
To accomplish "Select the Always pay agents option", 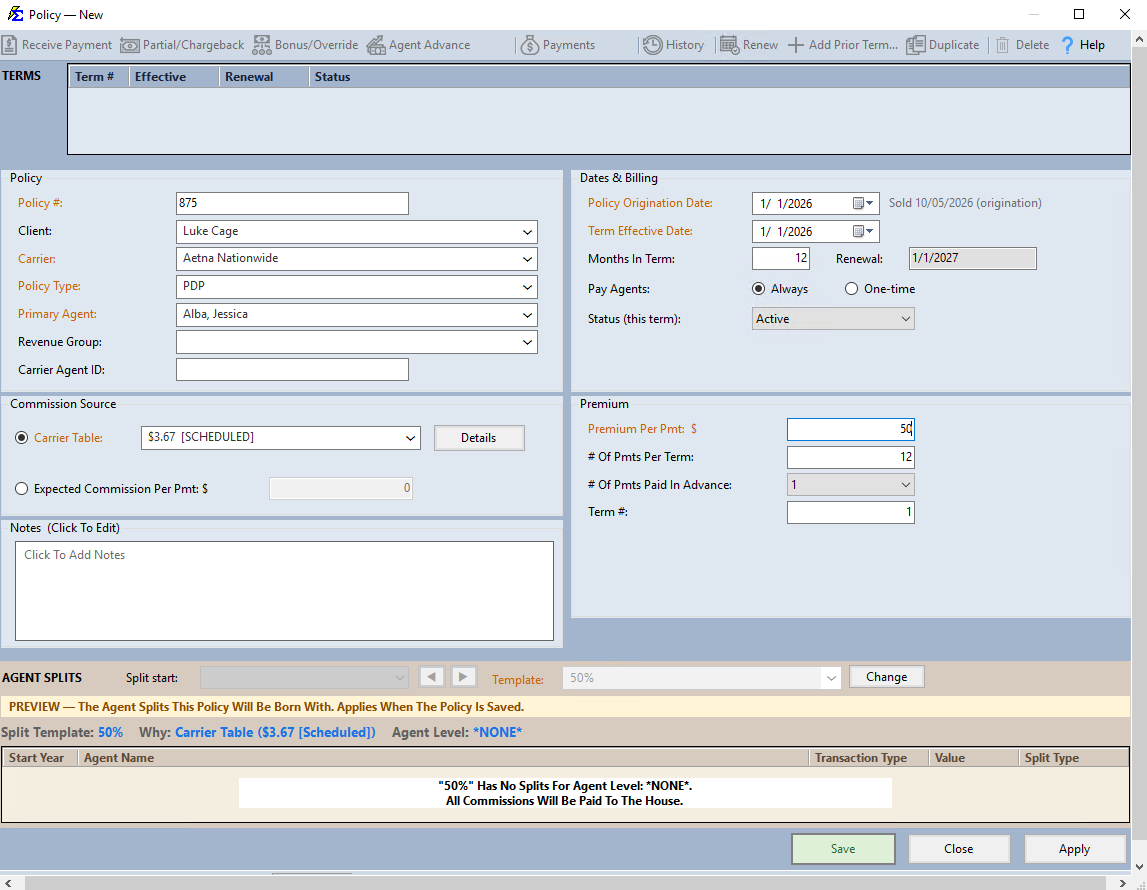I will tap(759, 289).
